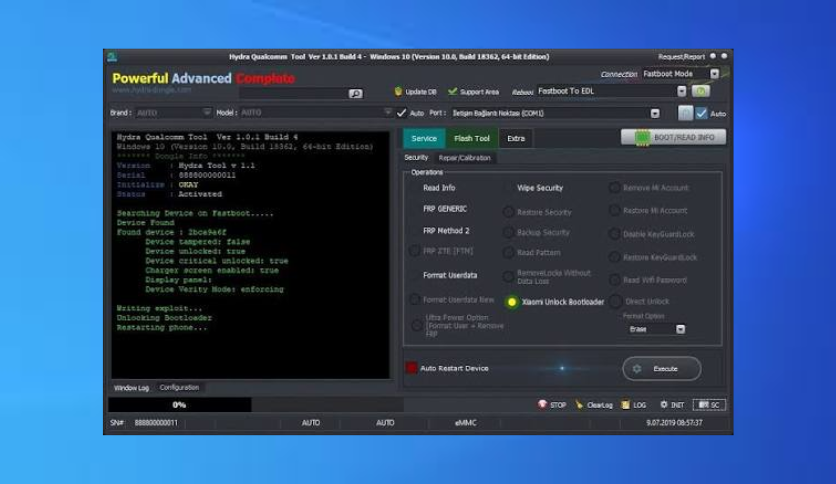Select the Wipe Security option
836x484 pixels.
[540, 188]
